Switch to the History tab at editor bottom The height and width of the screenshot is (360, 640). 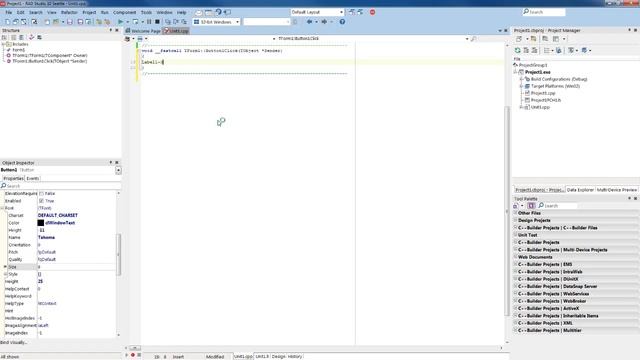click(295, 356)
